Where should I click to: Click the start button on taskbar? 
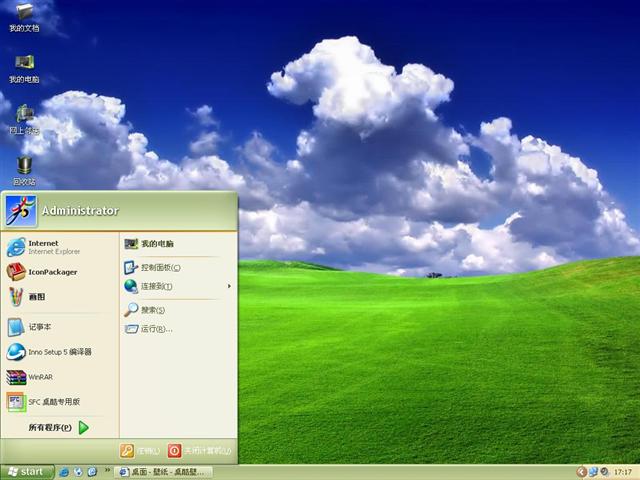pyautogui.click(x=27, y=472)
